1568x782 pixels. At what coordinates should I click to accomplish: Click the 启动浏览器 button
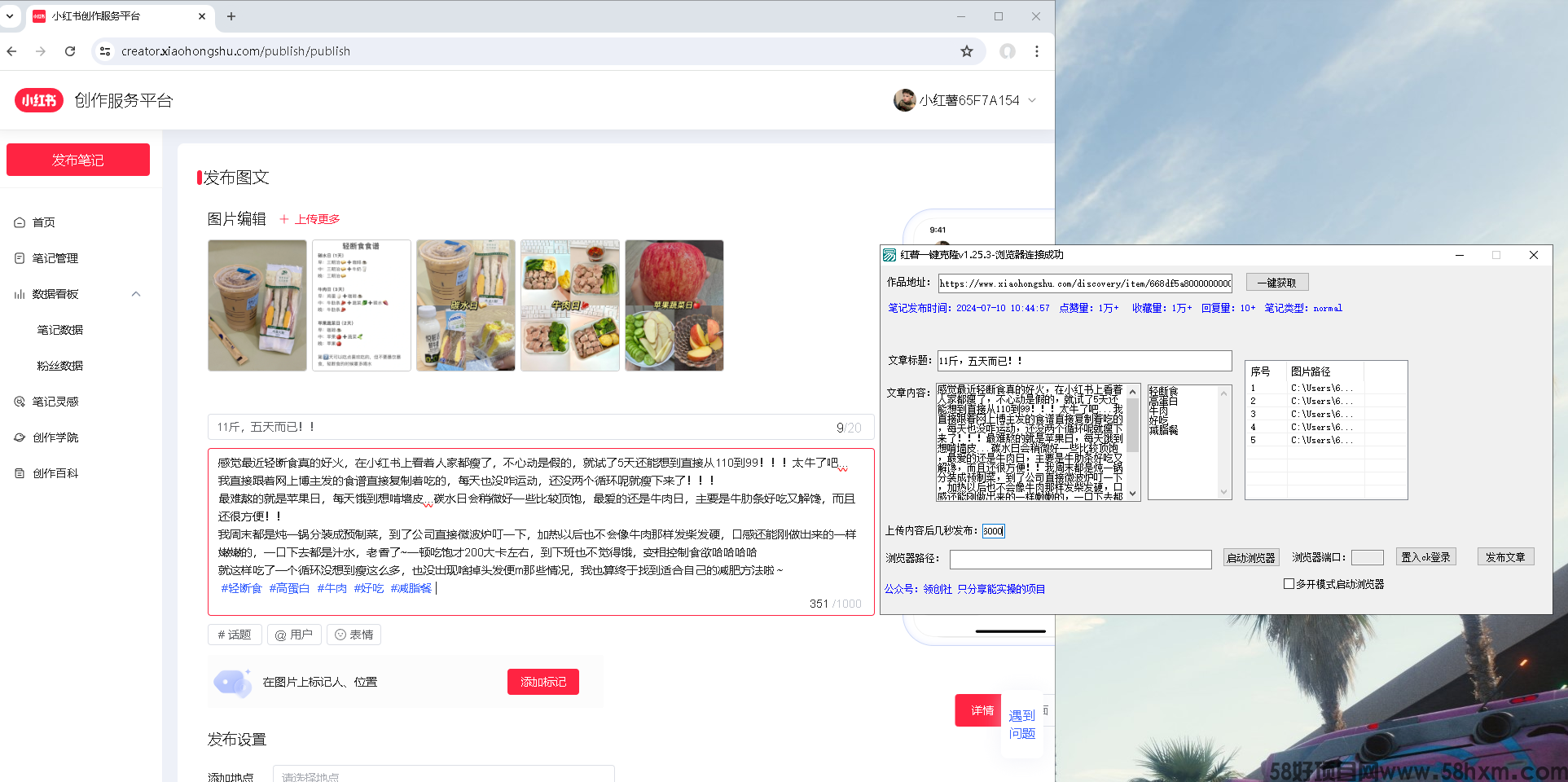tap(1251, 557)
